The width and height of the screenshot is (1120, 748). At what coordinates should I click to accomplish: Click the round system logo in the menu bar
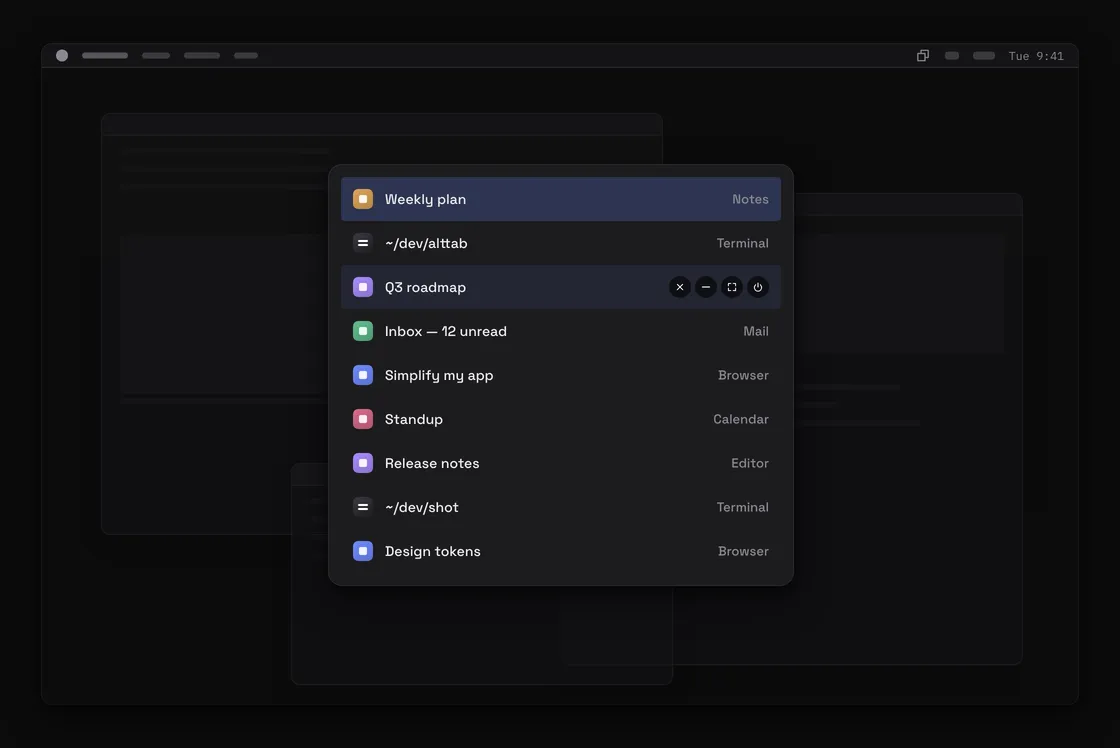[62, 56]
